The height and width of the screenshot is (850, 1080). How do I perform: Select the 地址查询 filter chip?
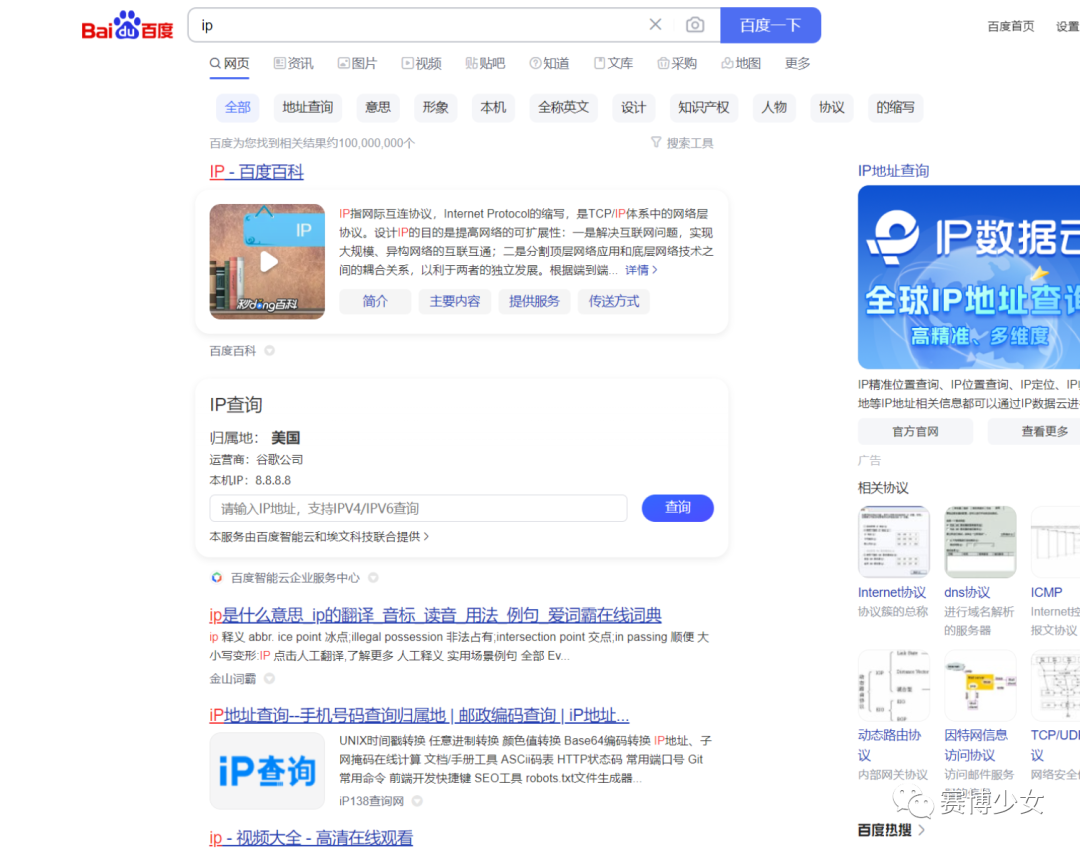308,107
